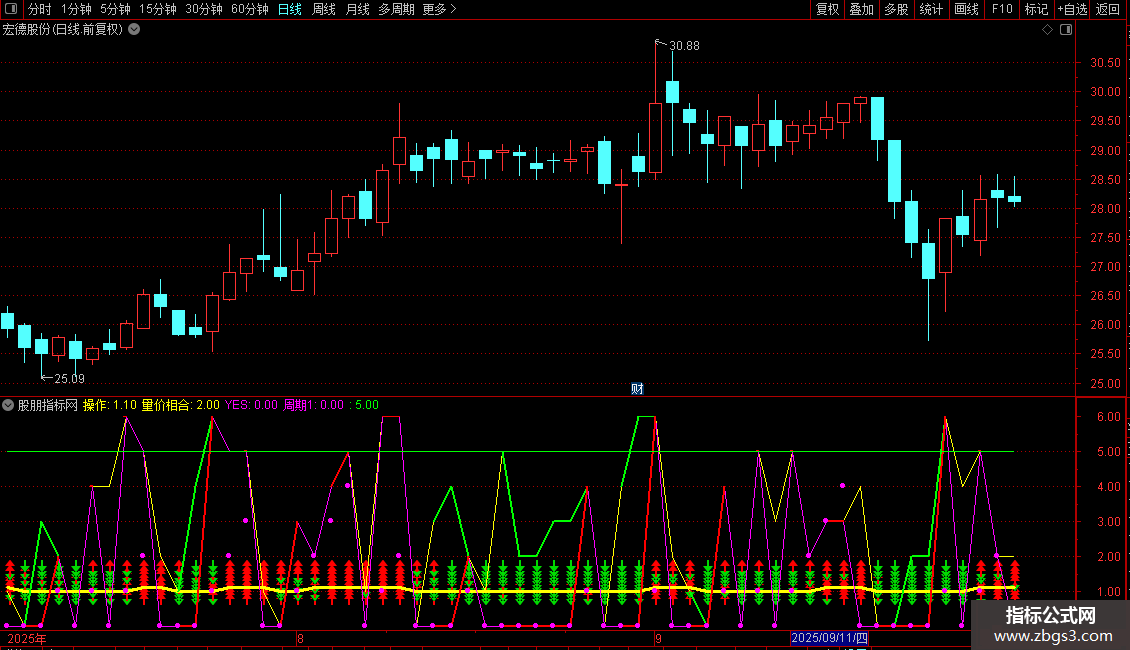Click the 量价相合: 2.00 indicator value

[180, 405]
